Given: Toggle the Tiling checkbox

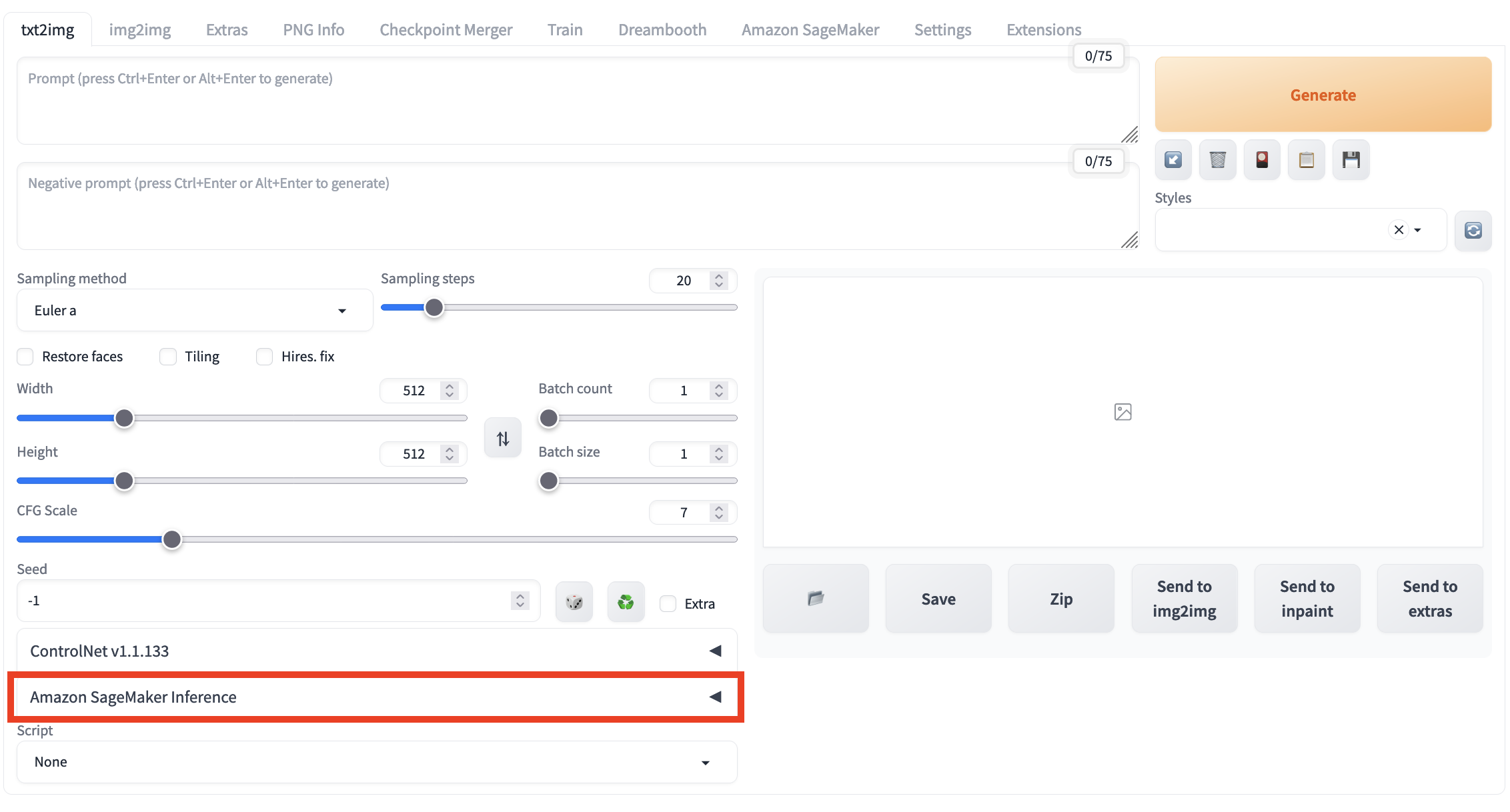Looking at the screenshot, I should (168, 357).
